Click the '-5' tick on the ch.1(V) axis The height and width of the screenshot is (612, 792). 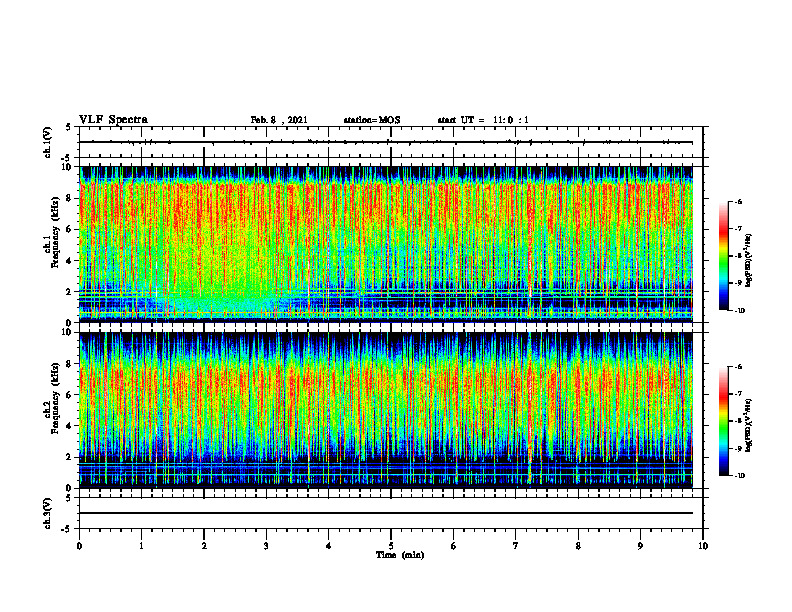pos(67,158)
